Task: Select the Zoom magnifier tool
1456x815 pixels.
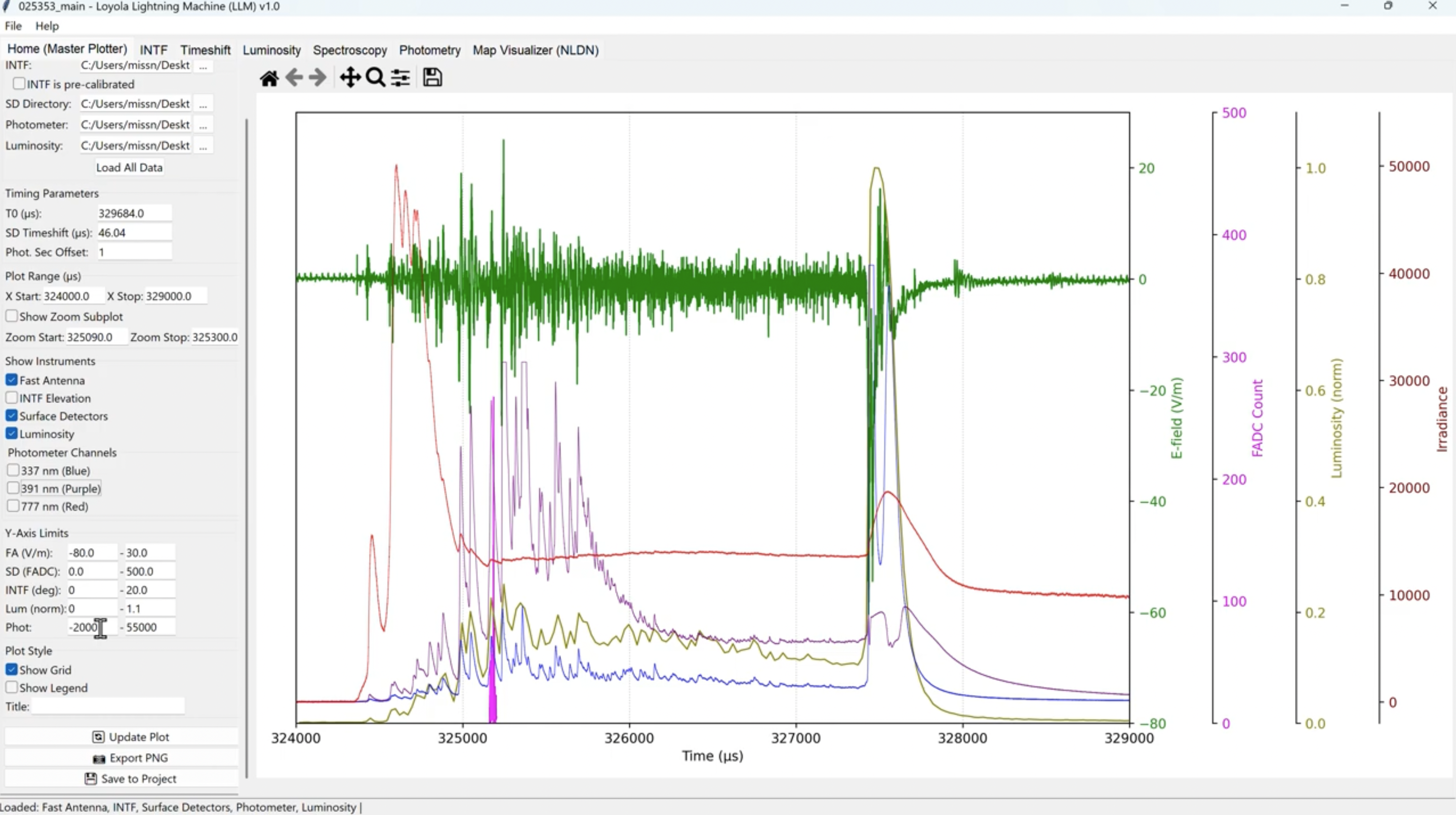Action: pyautogui.click(x=375, y=78)
